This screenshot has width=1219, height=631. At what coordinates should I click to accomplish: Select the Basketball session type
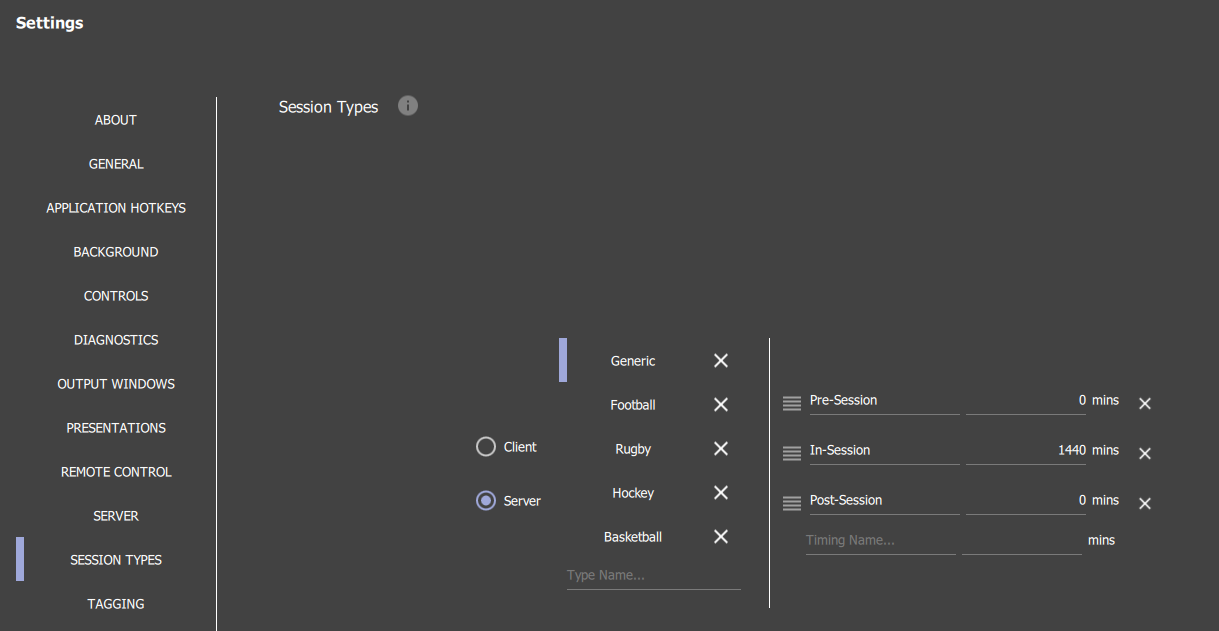coord(633,537)
